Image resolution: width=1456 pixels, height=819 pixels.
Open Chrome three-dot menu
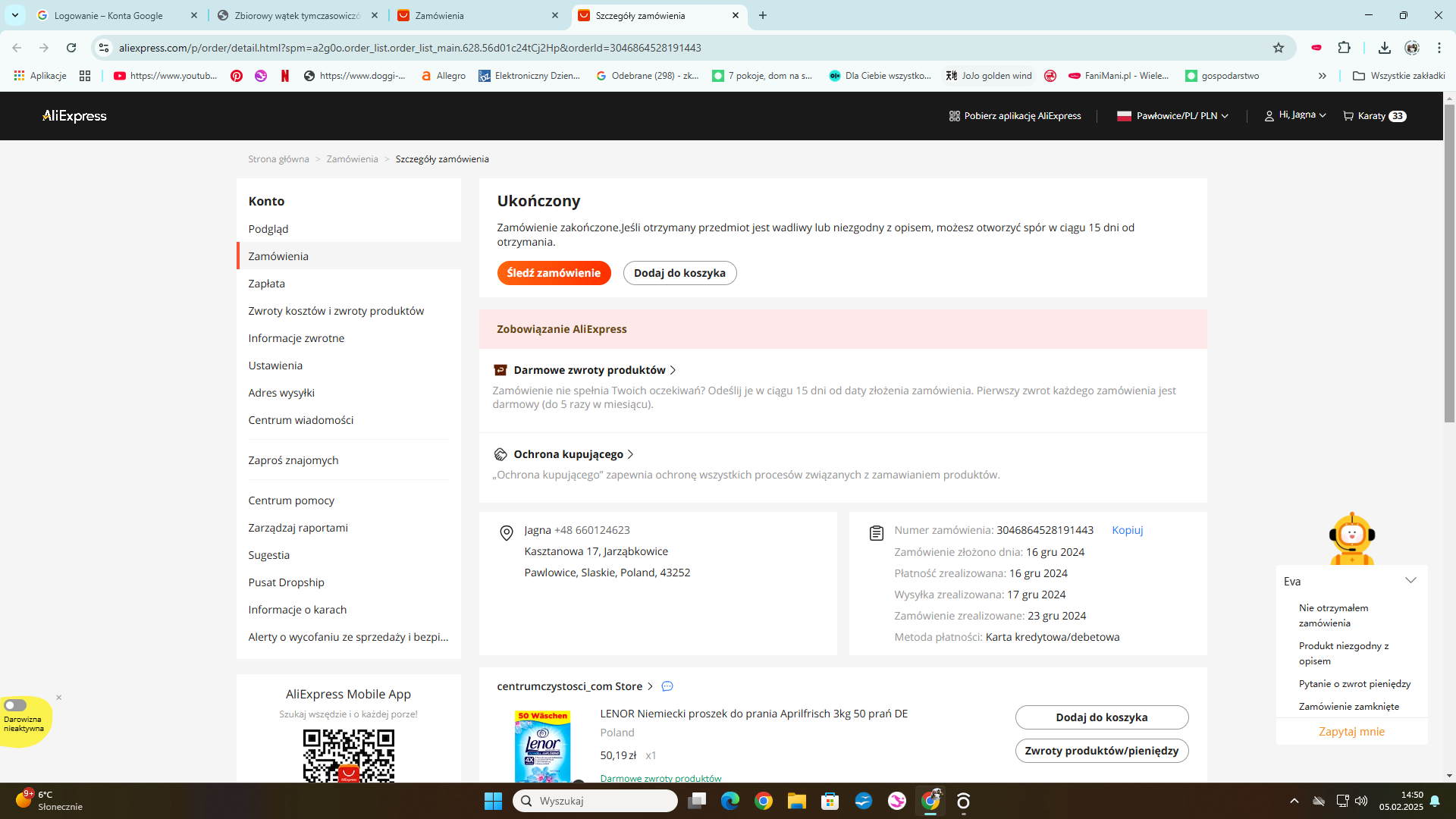click(1439, 48)
